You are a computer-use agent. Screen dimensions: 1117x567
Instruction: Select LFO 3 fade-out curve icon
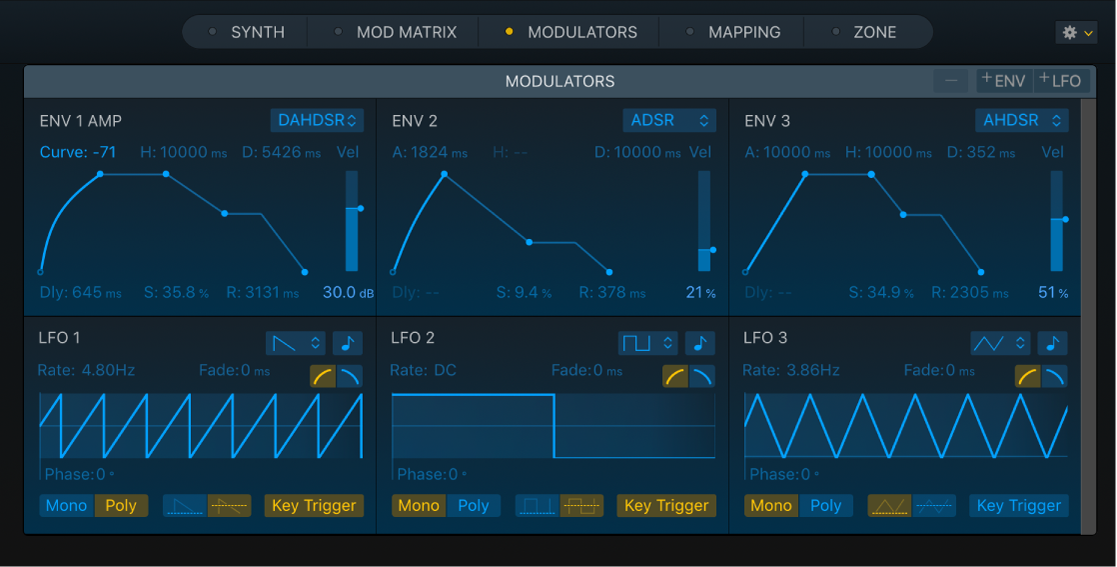(x=1054, y=376)
